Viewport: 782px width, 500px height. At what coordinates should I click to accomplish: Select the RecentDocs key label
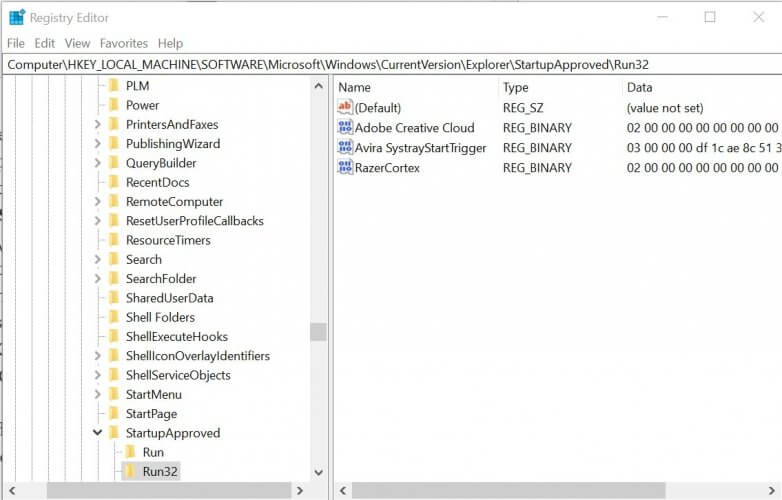click(158, 182)
